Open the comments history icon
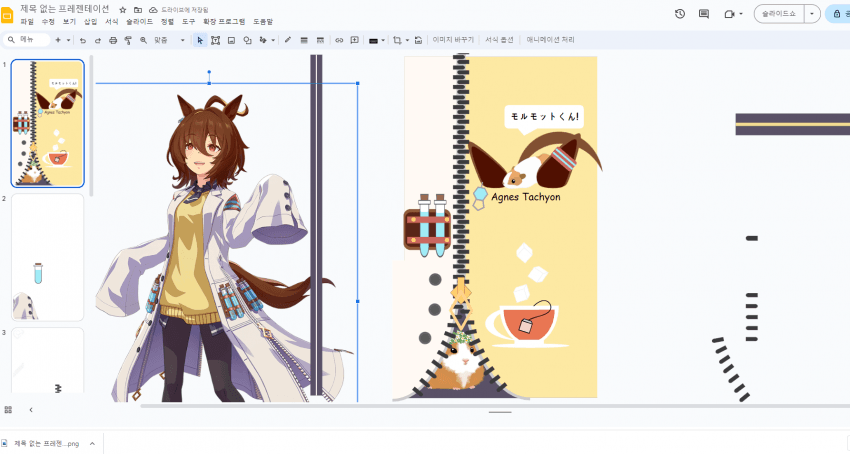The image size is (850, 454). [704, 14]
